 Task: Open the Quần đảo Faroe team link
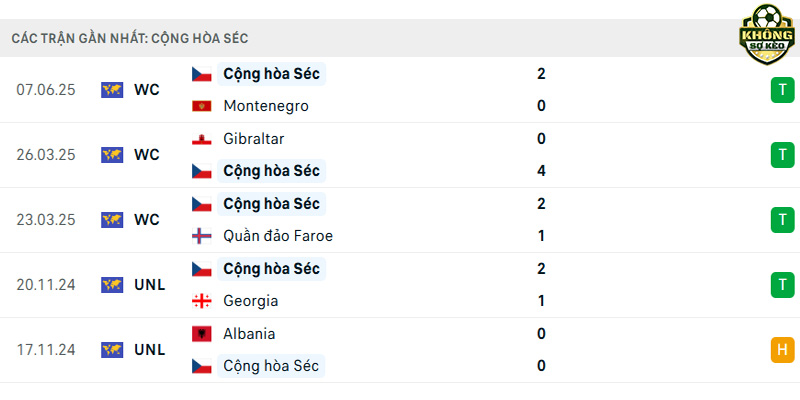click(x=278, y=236)
